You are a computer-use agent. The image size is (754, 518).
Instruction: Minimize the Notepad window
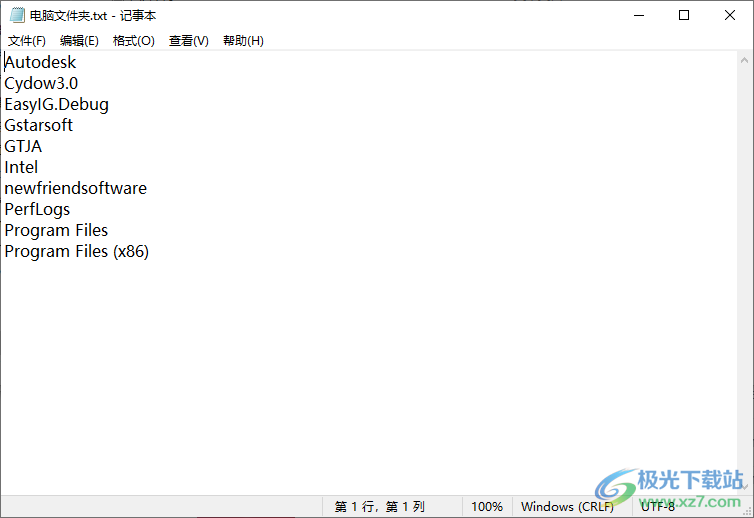click(639, 15)
